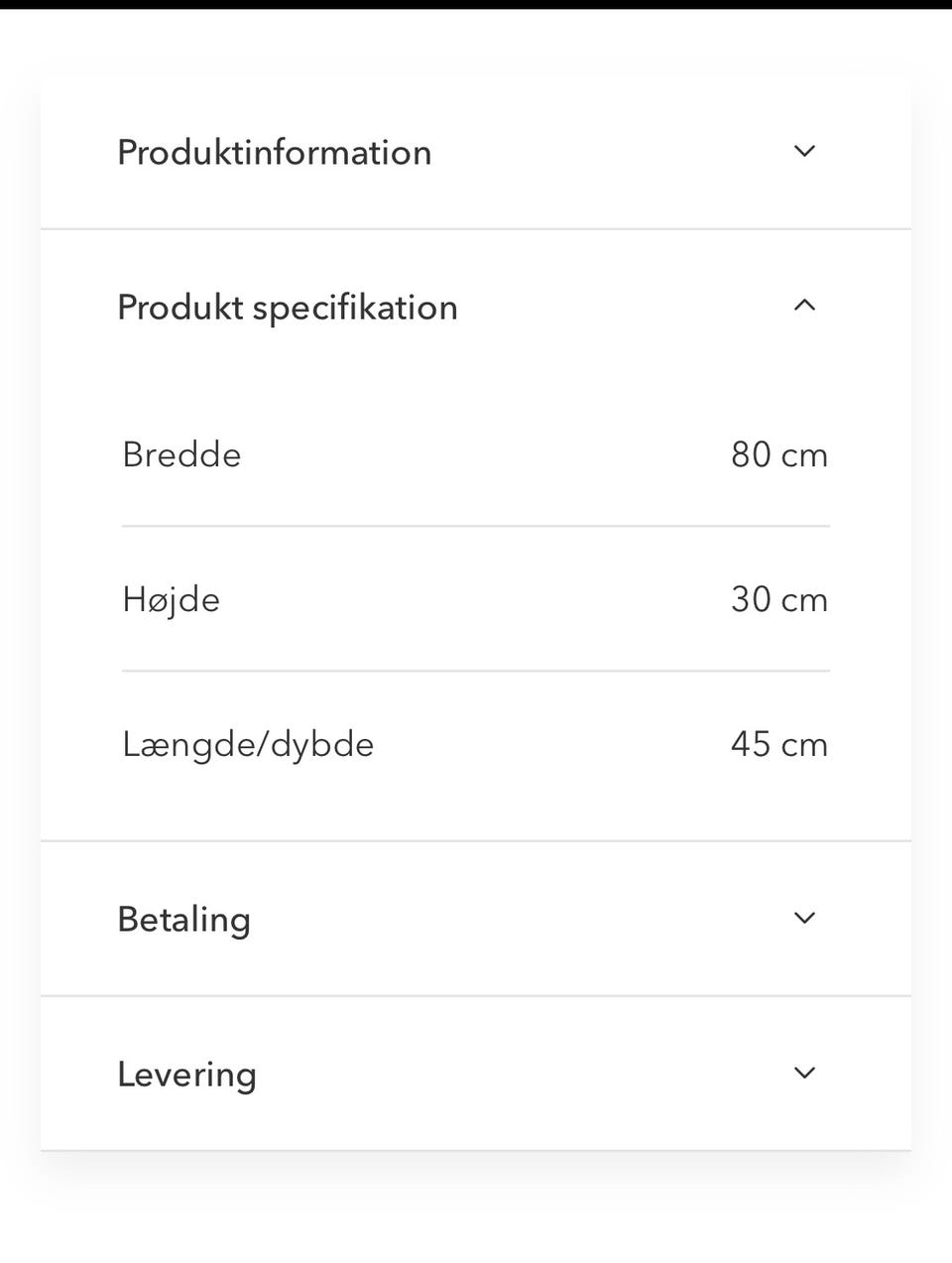
Task: Select the Længde/dybde label
Action: pos(248,745)
